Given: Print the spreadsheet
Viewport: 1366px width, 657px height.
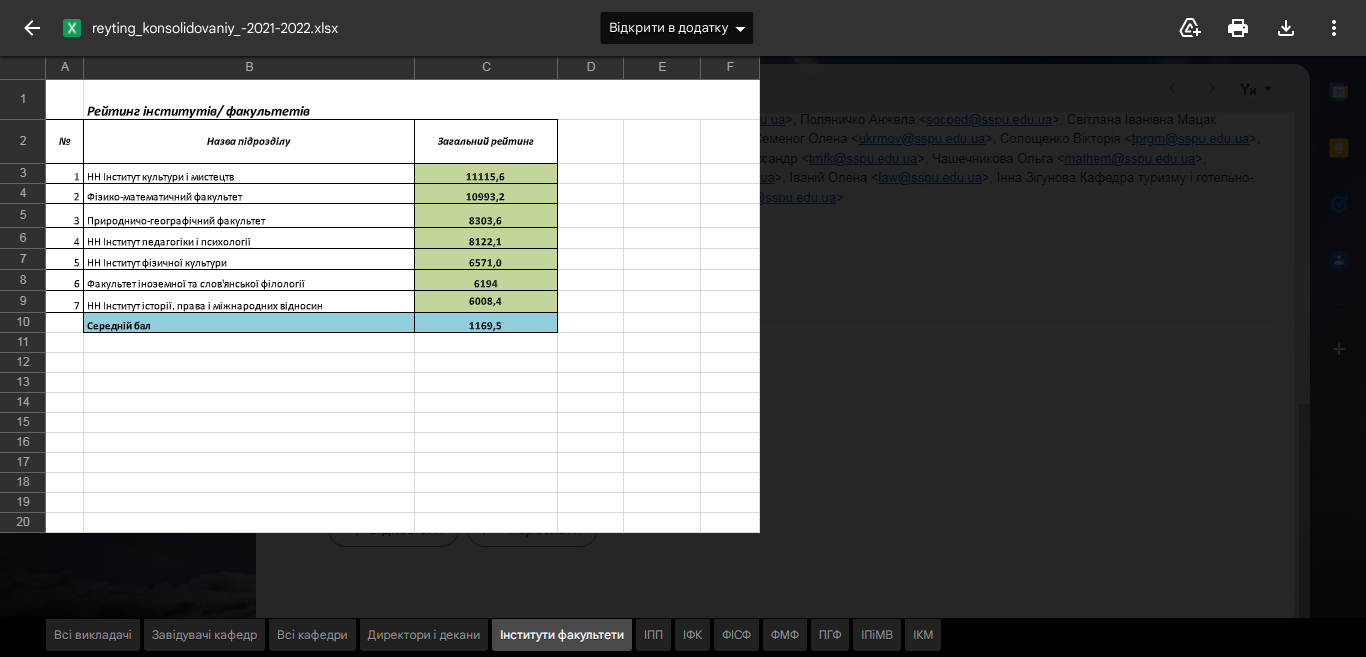Looking at the screenshot, I should pyautogui.click(x=1238, y=28).
